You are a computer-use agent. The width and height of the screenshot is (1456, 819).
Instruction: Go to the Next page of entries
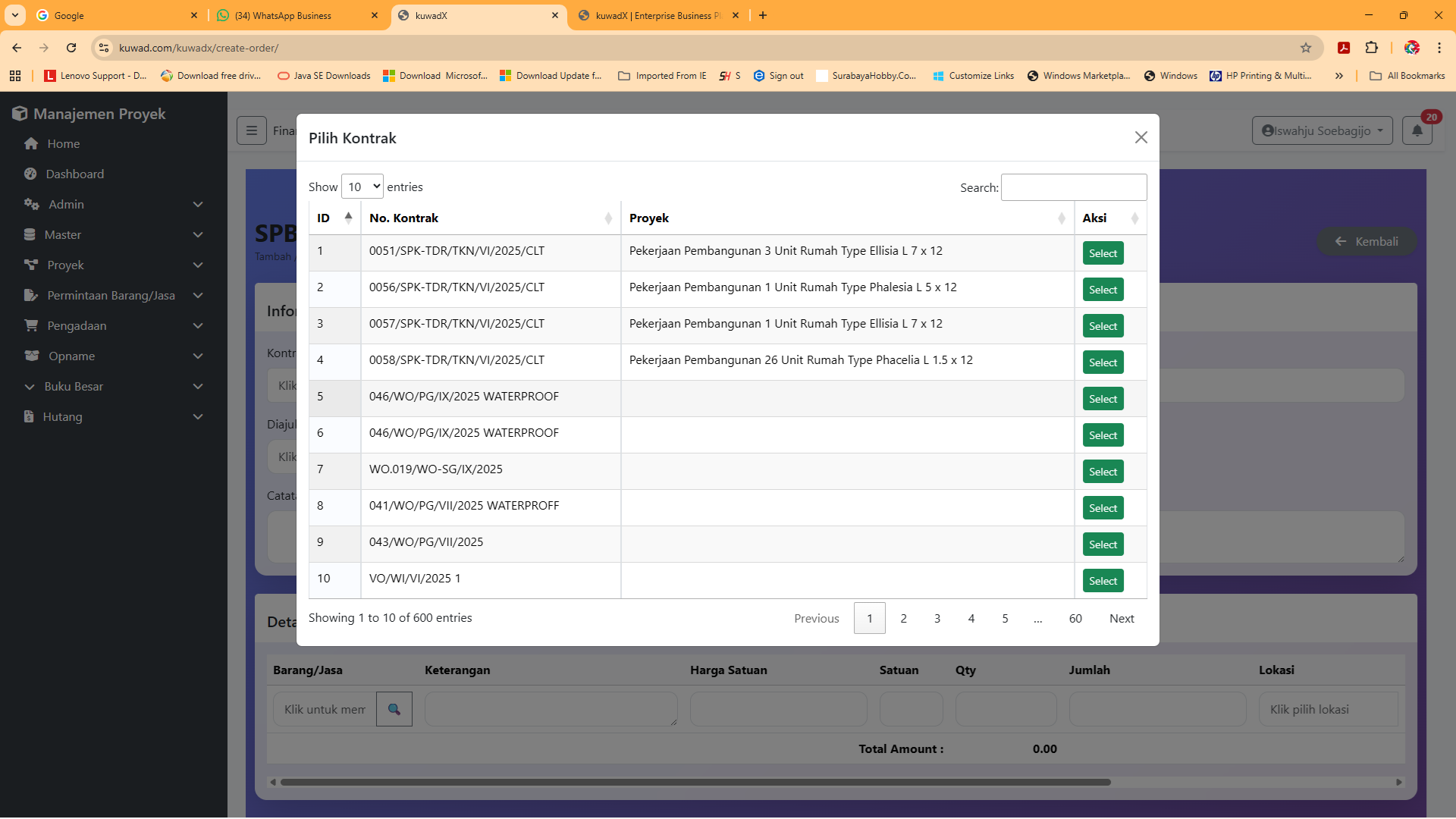pyautogui.click(x=1121, y=619)
